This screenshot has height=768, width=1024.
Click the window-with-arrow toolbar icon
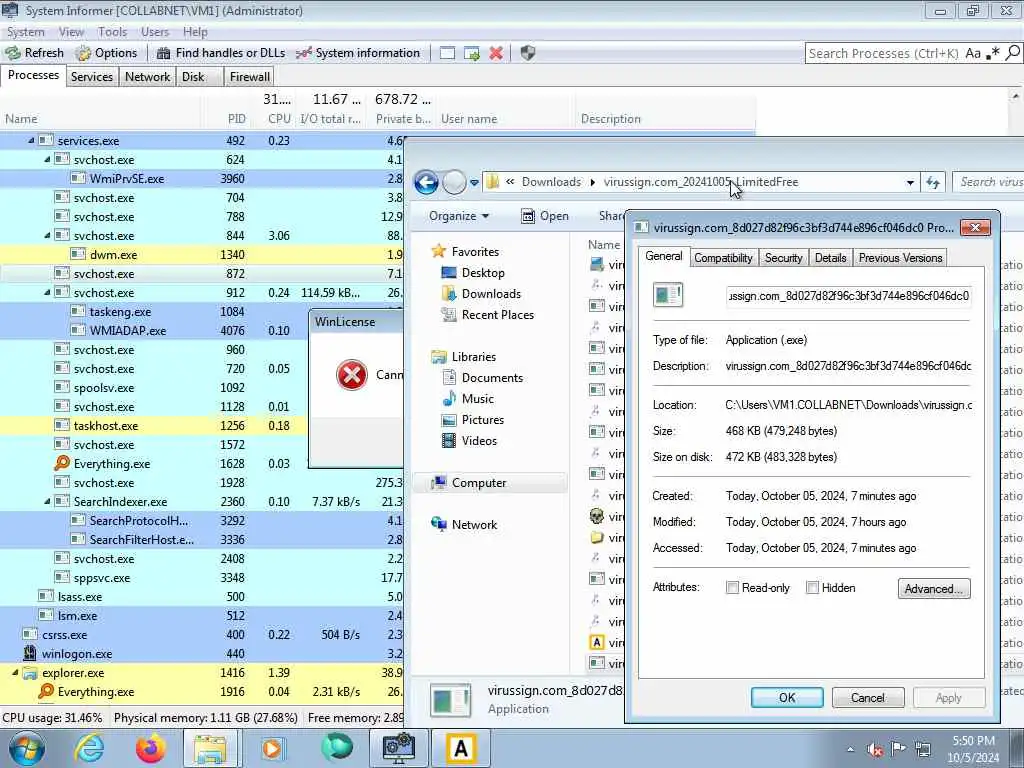click(x=472, y=53)
